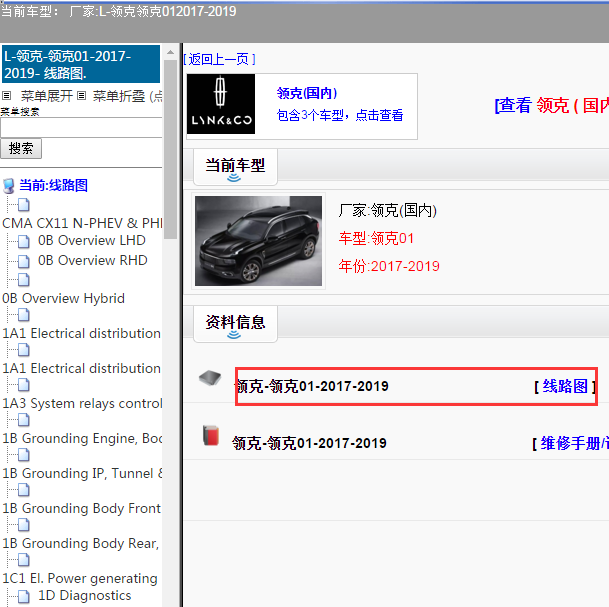Click the 年份:2017-2019 text
609x607 pixels.
coord(389,266)
